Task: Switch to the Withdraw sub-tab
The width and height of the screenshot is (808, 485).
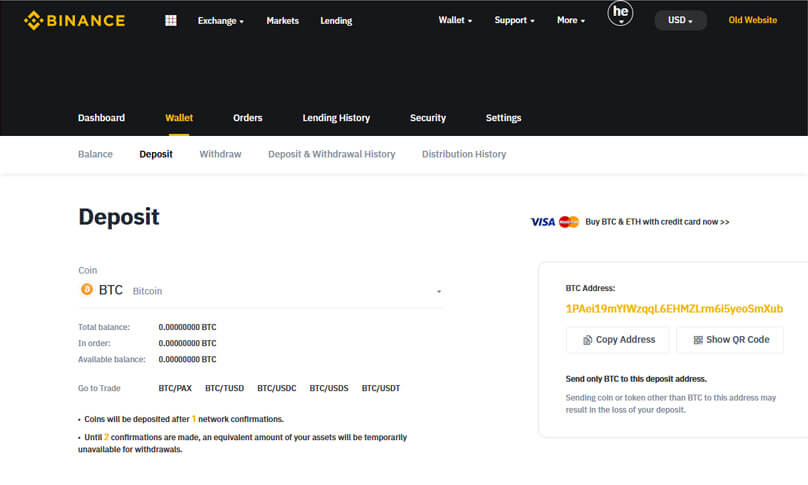Action: (x=220, y=154)
